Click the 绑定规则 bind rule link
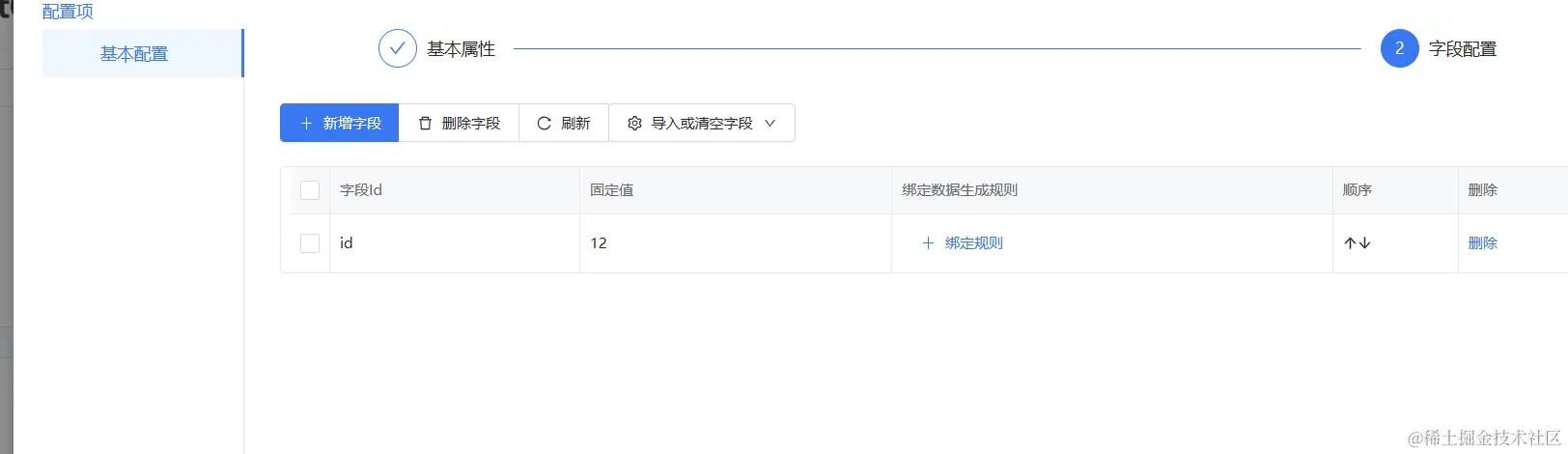This screenshot has height=454, width=1568. click(963, 243)
